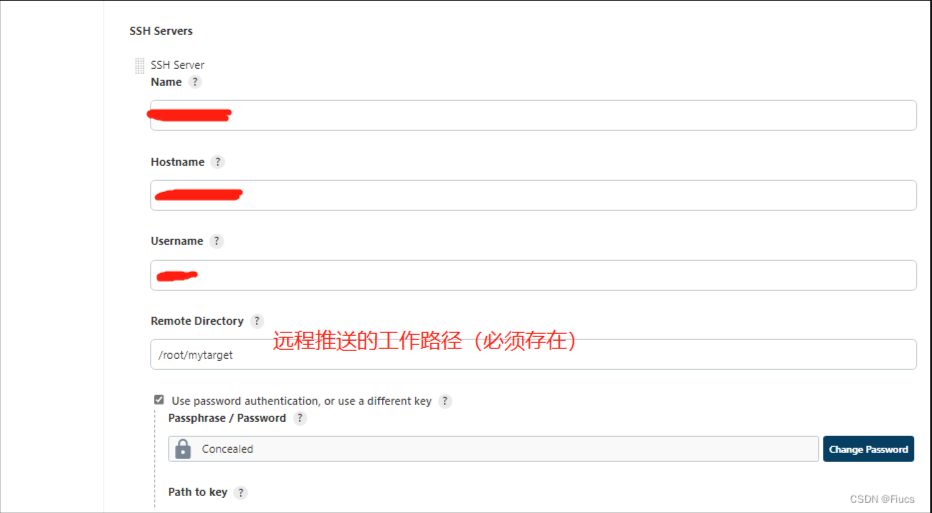The width and height of the screenshot is (932, 513).
Task: Click the lock icon beside Concealed
Action: click(183, 449)
